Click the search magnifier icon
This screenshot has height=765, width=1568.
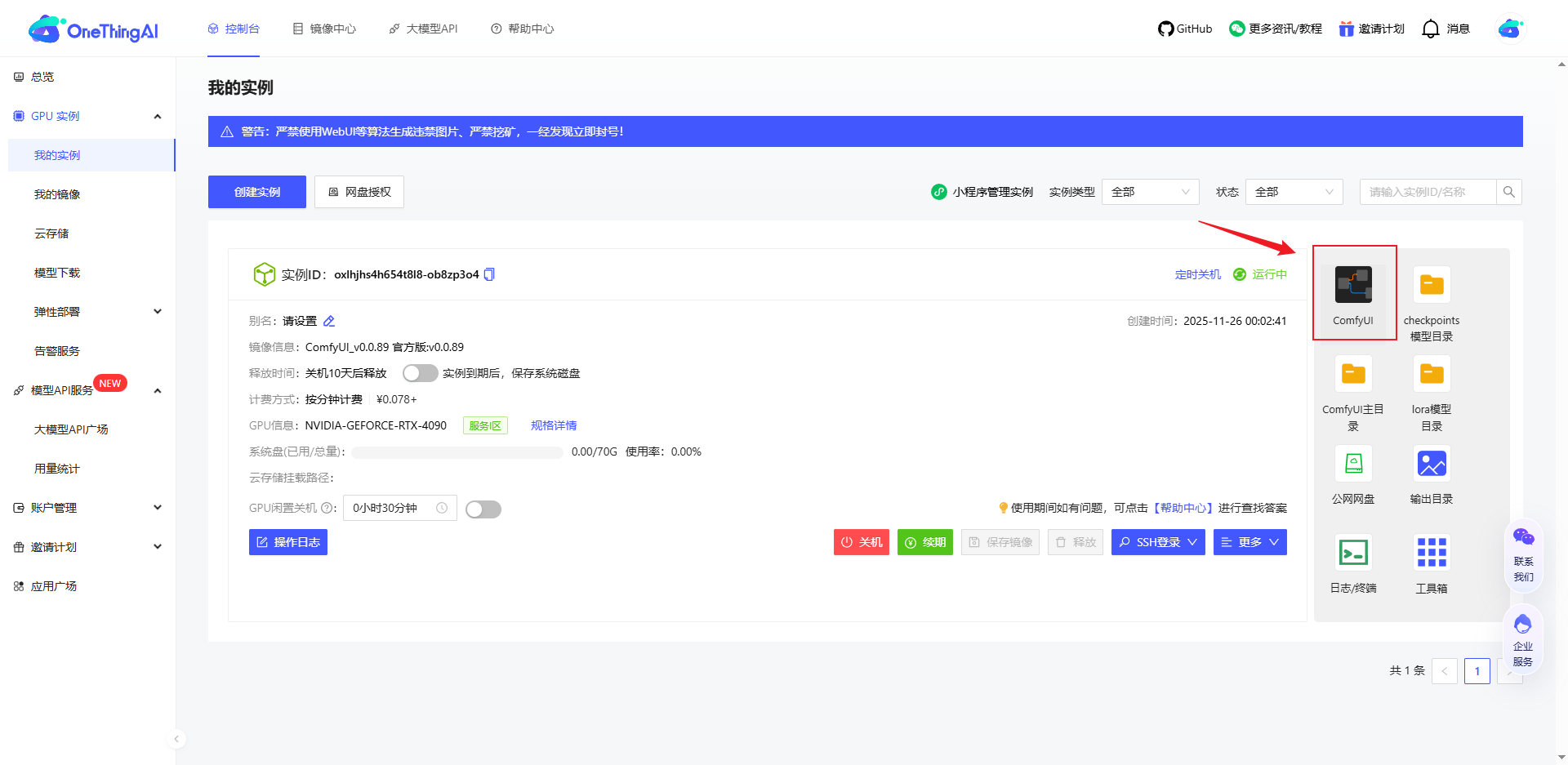[1508, 192]
